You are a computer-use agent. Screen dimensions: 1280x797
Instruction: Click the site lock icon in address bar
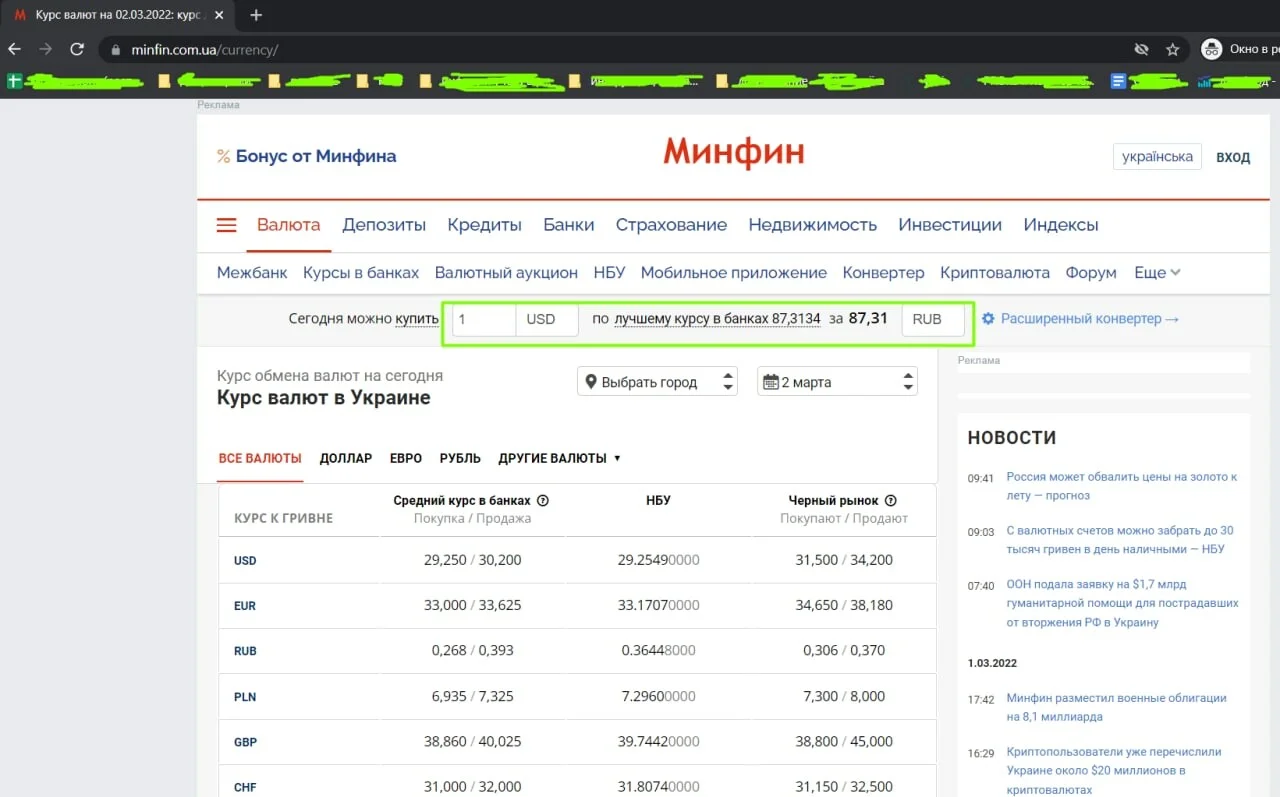[x=116, y=49]
